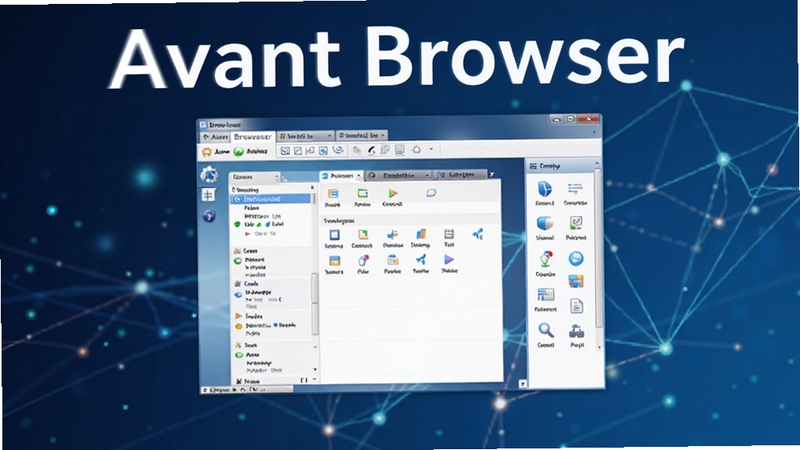The image size is (800, 450).
Task: Click the small corner arrow button at the content area bottom
Action: pos(522,384)
